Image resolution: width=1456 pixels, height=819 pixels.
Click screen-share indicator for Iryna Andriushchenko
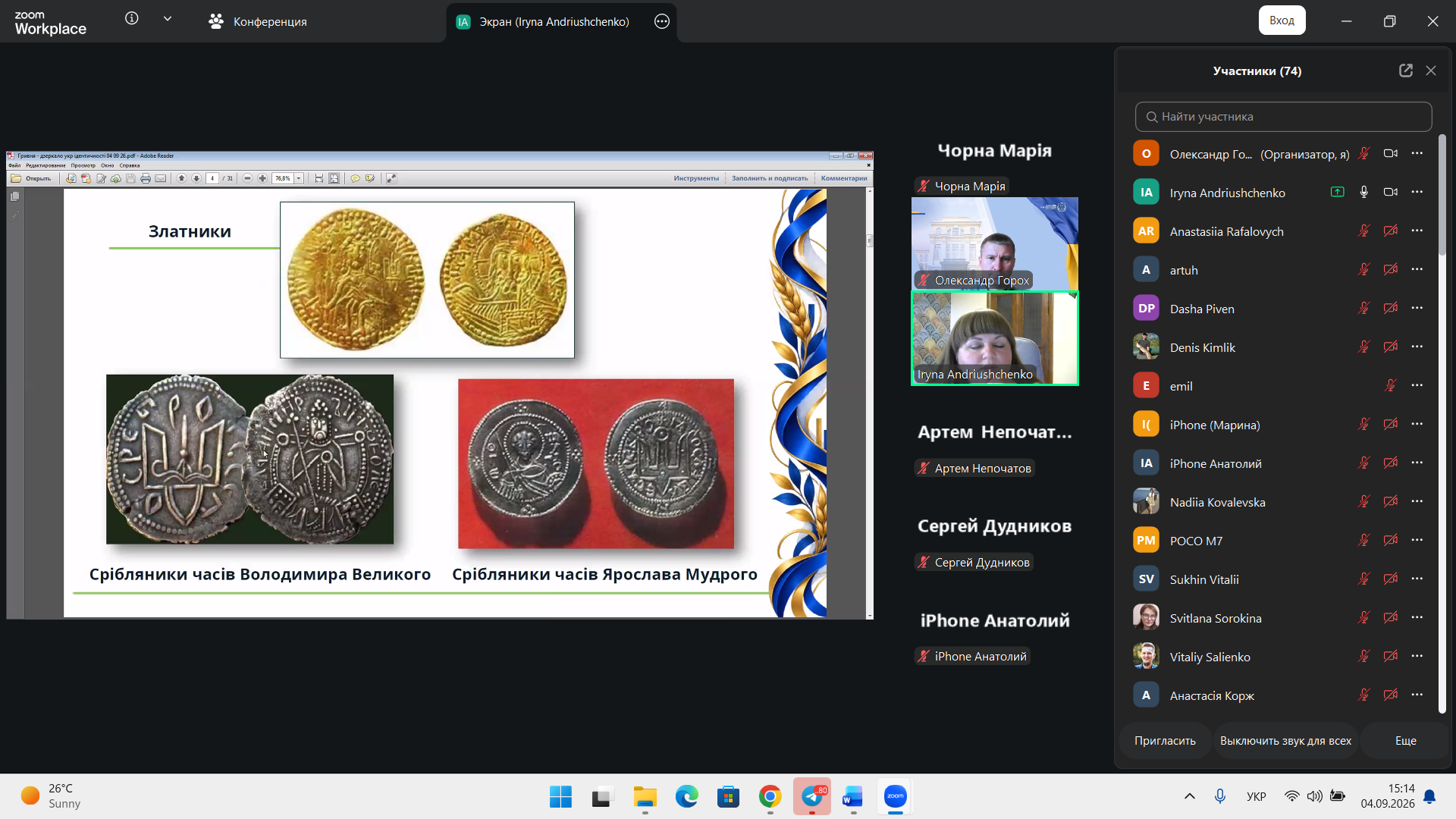(1337, 192)
